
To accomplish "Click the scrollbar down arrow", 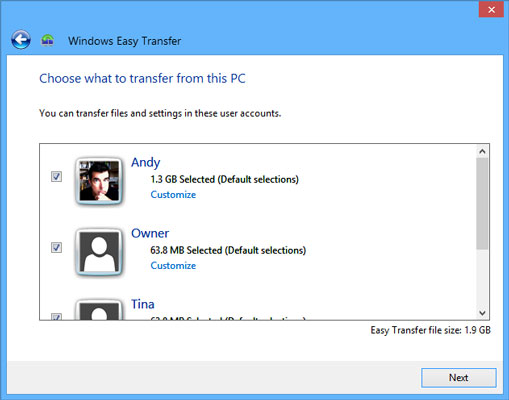I will pyautogui.click(x=482, y=313).
